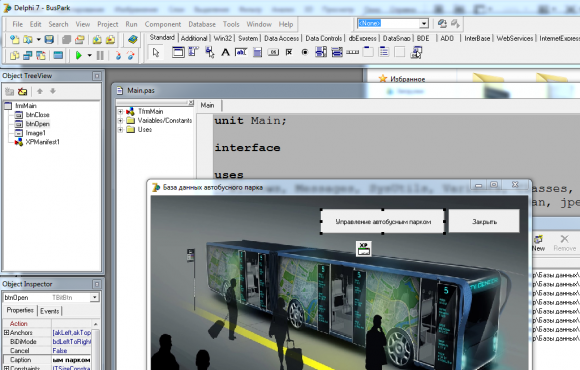Select the Frames component in palette
Viewport: 580px width, 370px height.
click(178, 53)
